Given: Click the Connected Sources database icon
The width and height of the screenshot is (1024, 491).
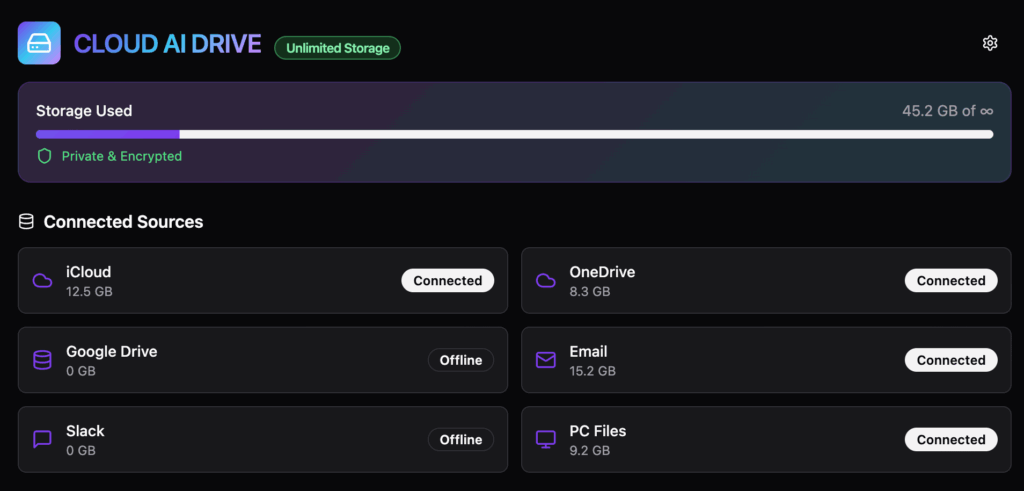Looking at the screenshot, I should [26, 222].
